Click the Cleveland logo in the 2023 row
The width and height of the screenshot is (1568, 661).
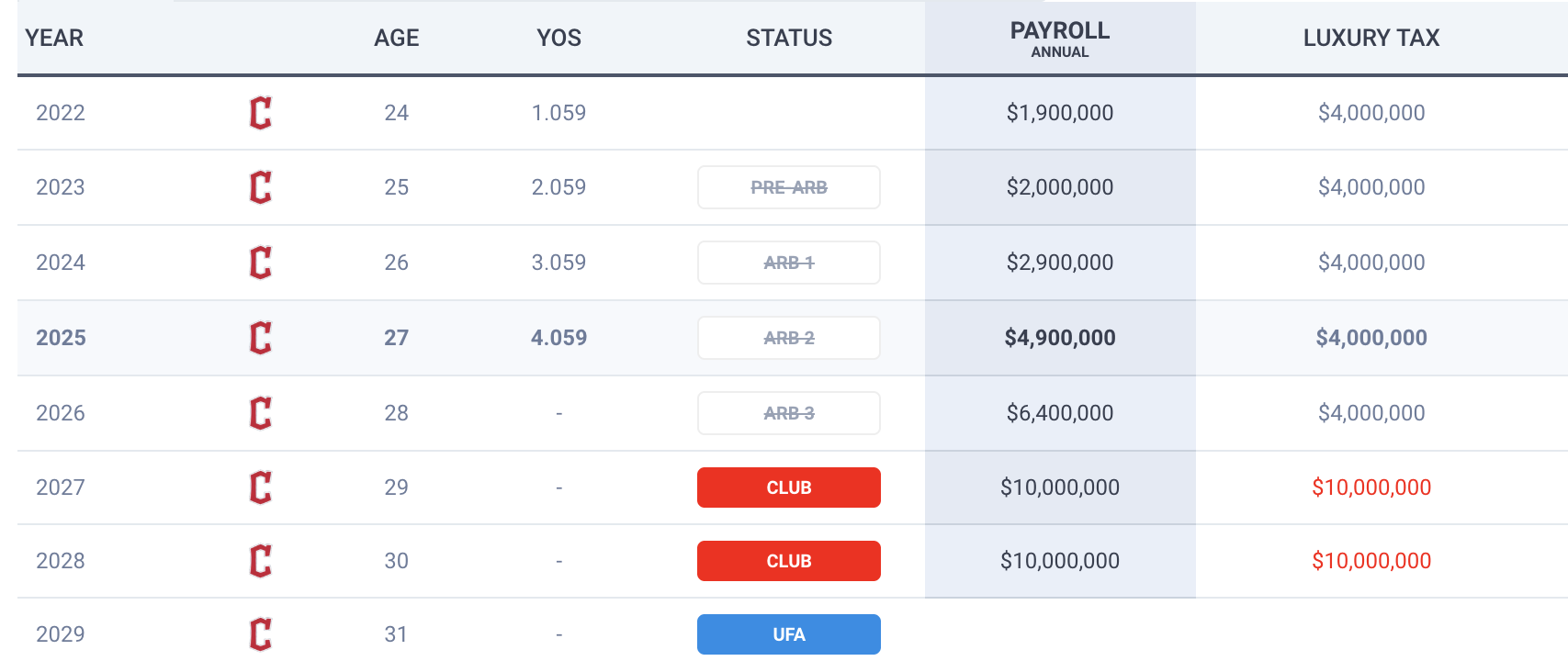(261, 187)
